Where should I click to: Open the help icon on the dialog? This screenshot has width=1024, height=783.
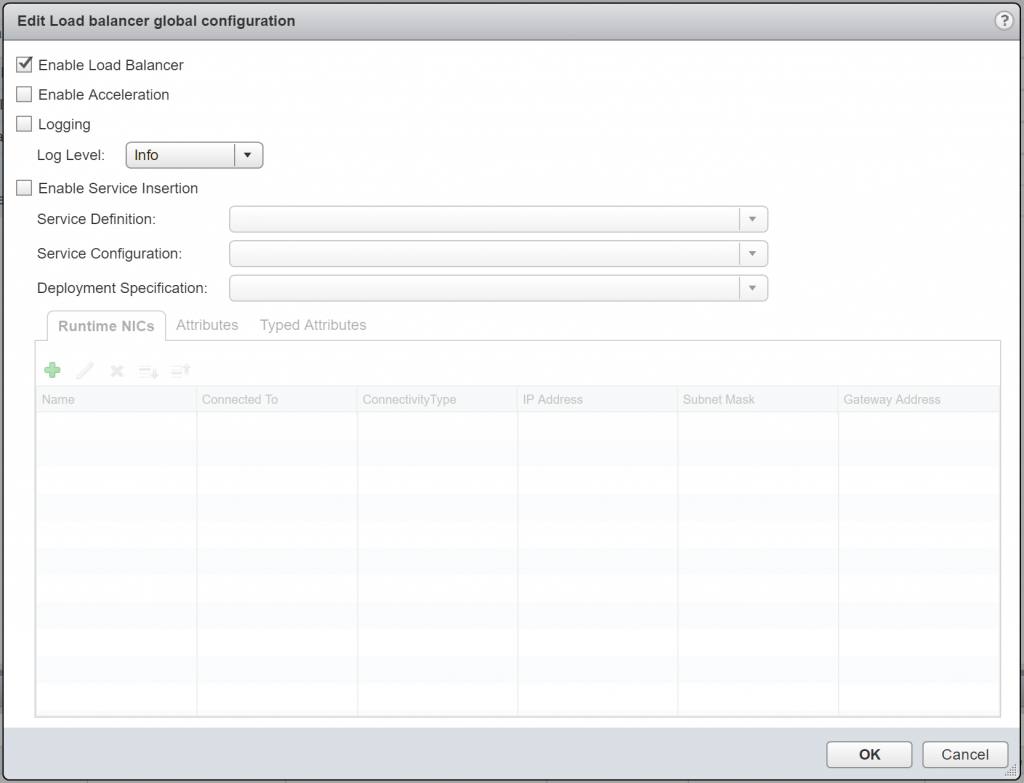click(1004, 20)
